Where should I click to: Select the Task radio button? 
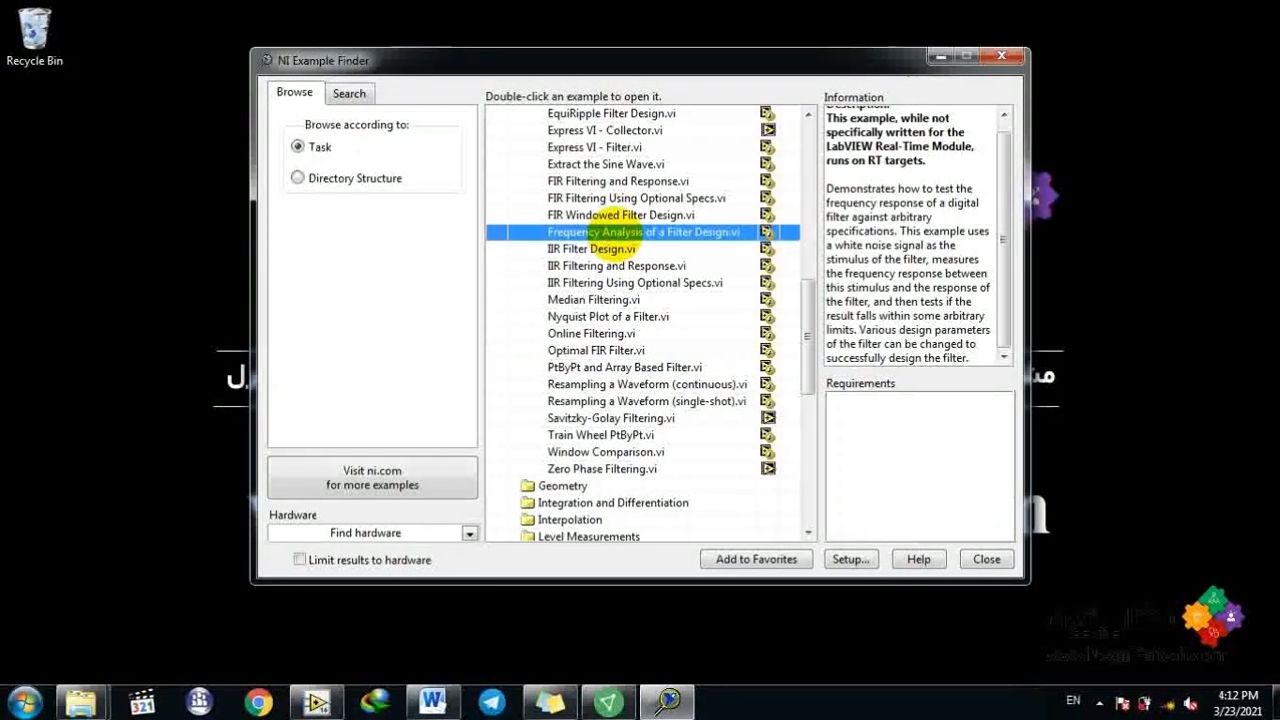298,147
